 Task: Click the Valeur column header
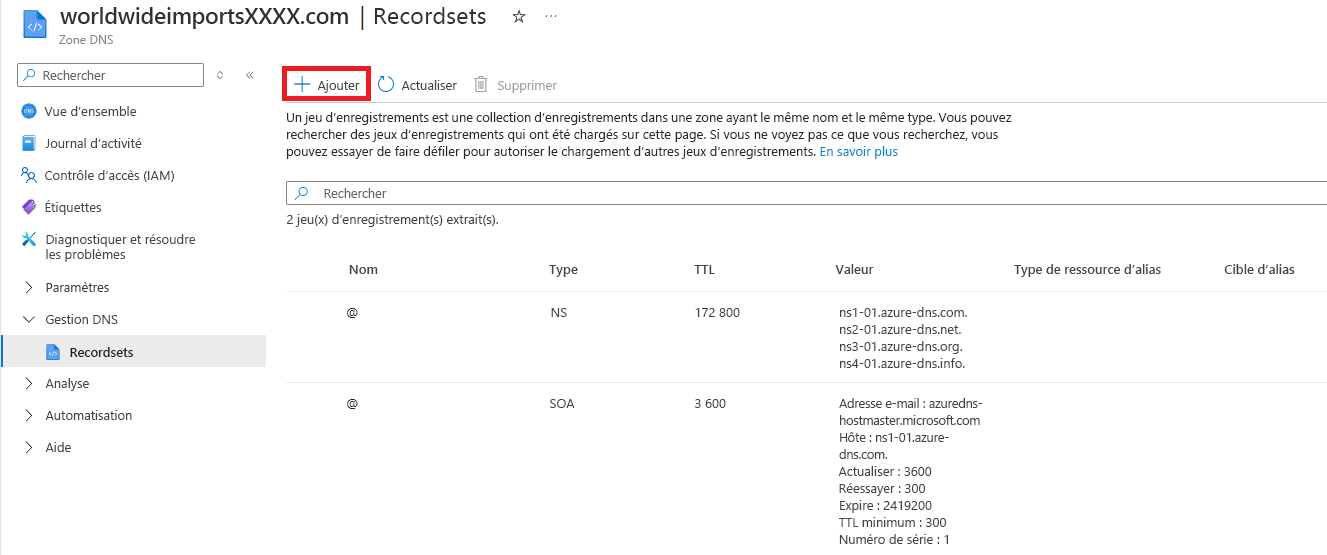click(x=854, y=270)
